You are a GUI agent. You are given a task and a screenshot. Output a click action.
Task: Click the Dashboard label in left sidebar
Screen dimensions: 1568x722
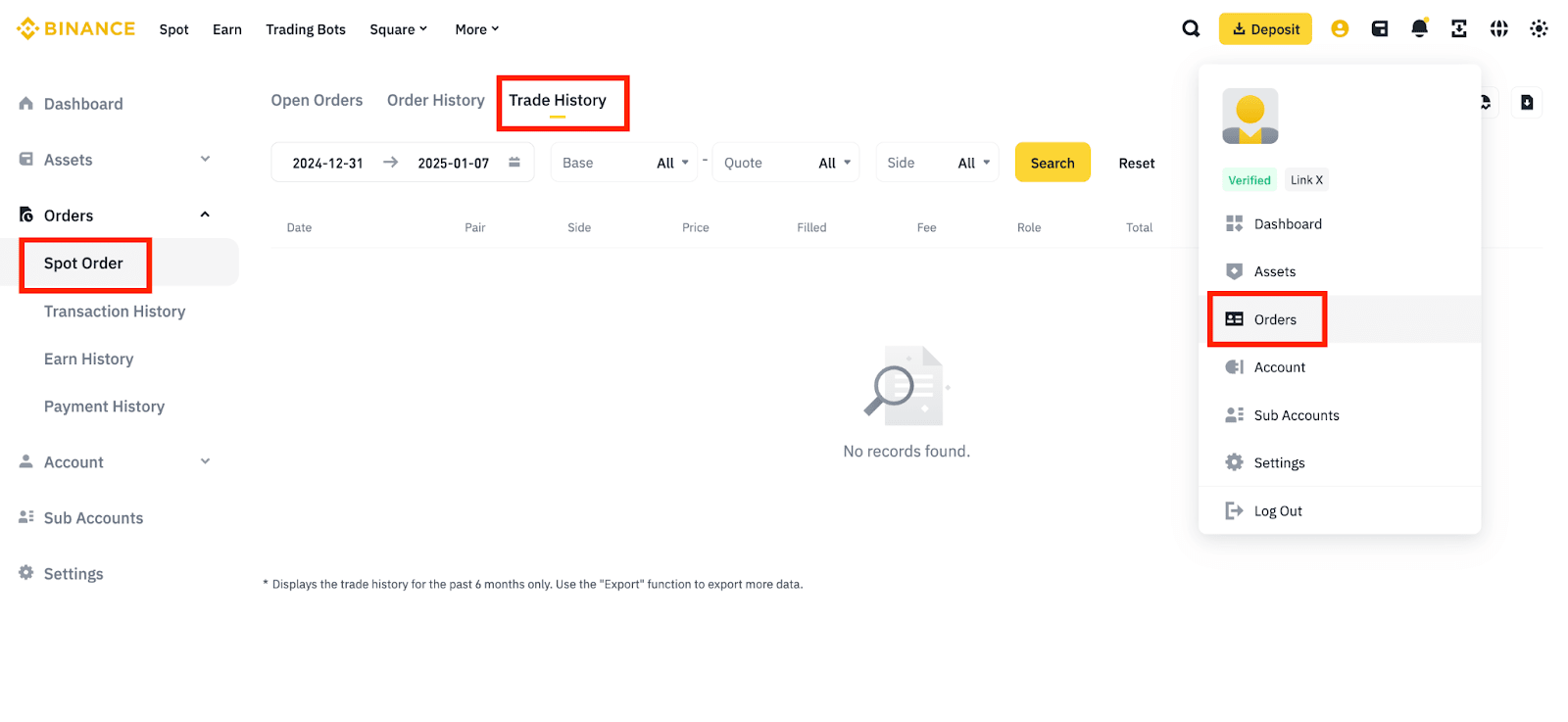pos(83,104)
